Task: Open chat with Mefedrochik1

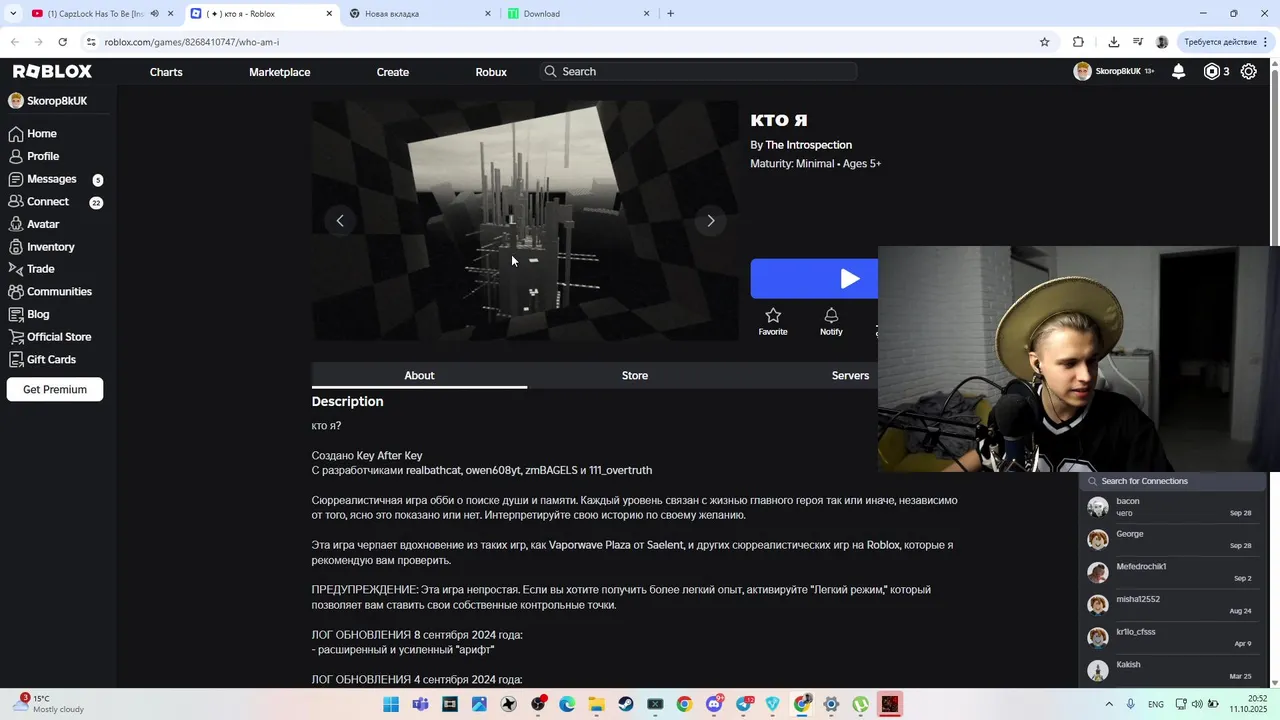Action: 1172,573
